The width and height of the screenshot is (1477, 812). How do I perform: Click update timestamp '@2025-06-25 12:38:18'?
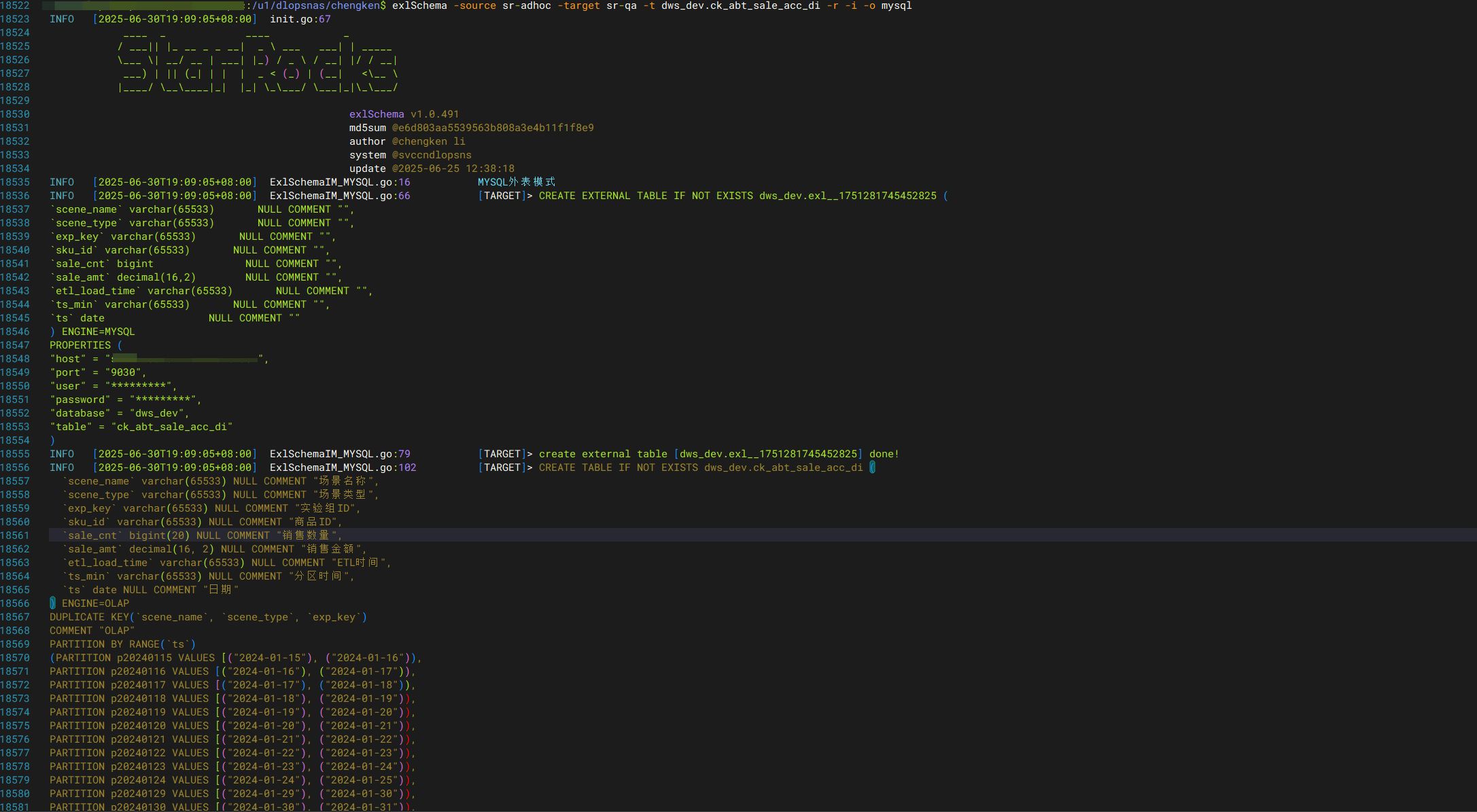point(453,169)
